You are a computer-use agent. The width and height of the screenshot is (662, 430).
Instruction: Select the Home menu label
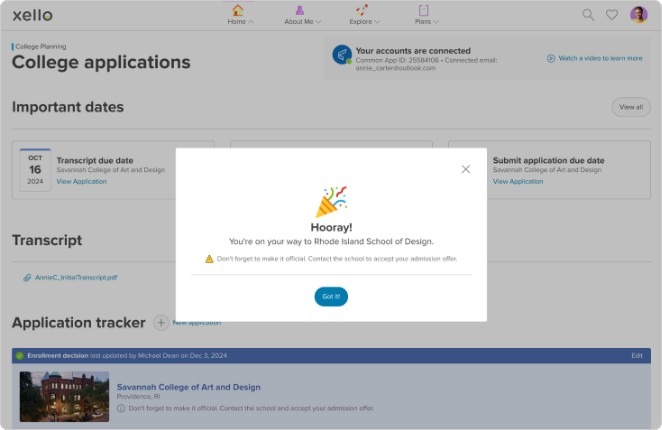[236, 22]
